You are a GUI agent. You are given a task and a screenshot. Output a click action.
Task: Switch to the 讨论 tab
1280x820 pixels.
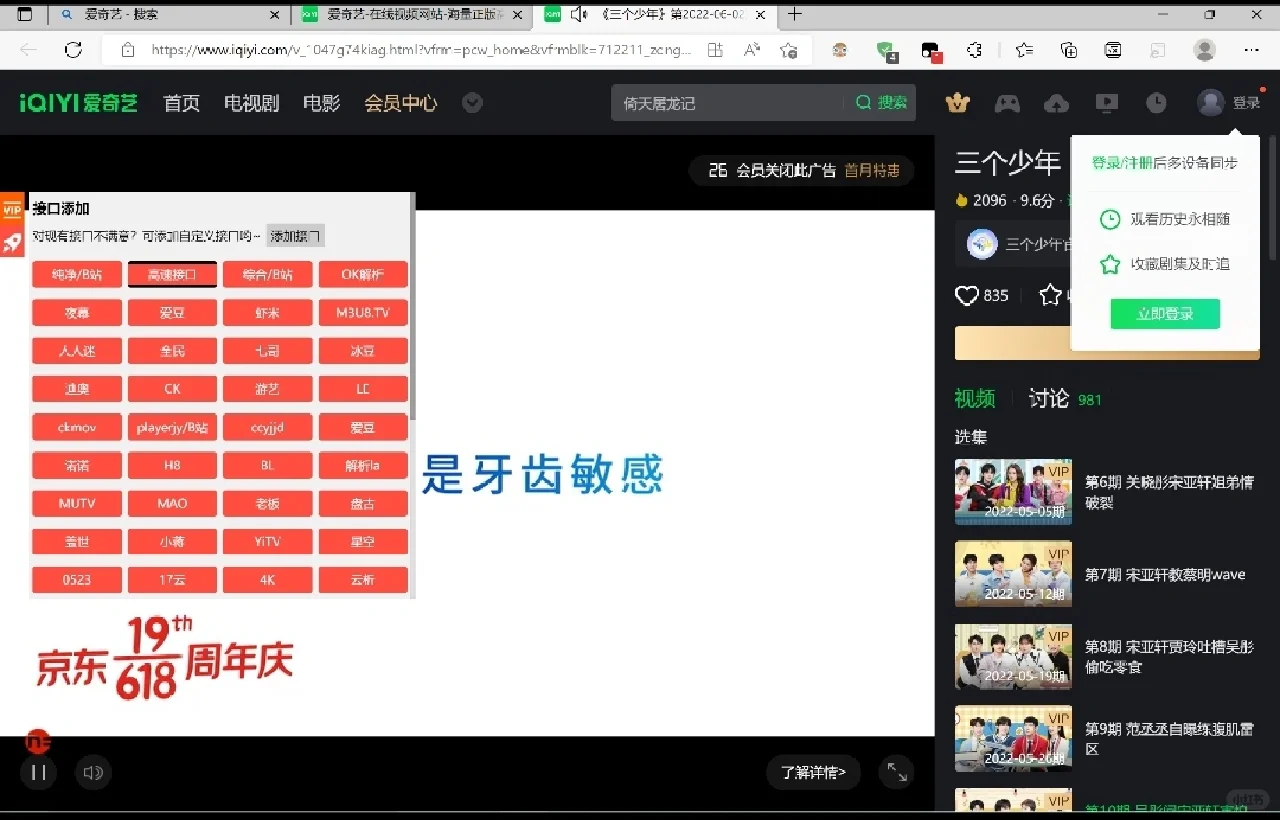tap(1048, 398)
